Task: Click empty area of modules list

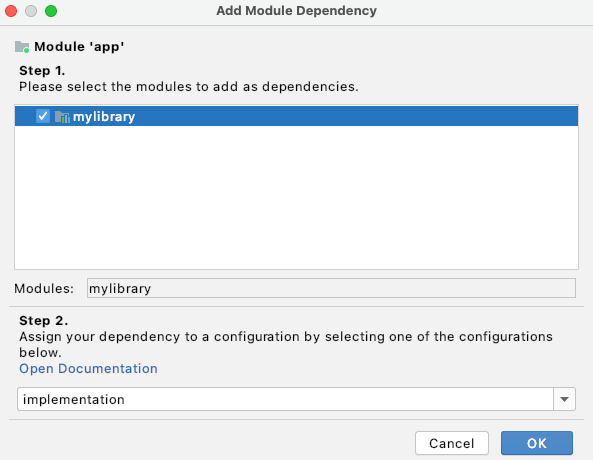Action: 296,197
